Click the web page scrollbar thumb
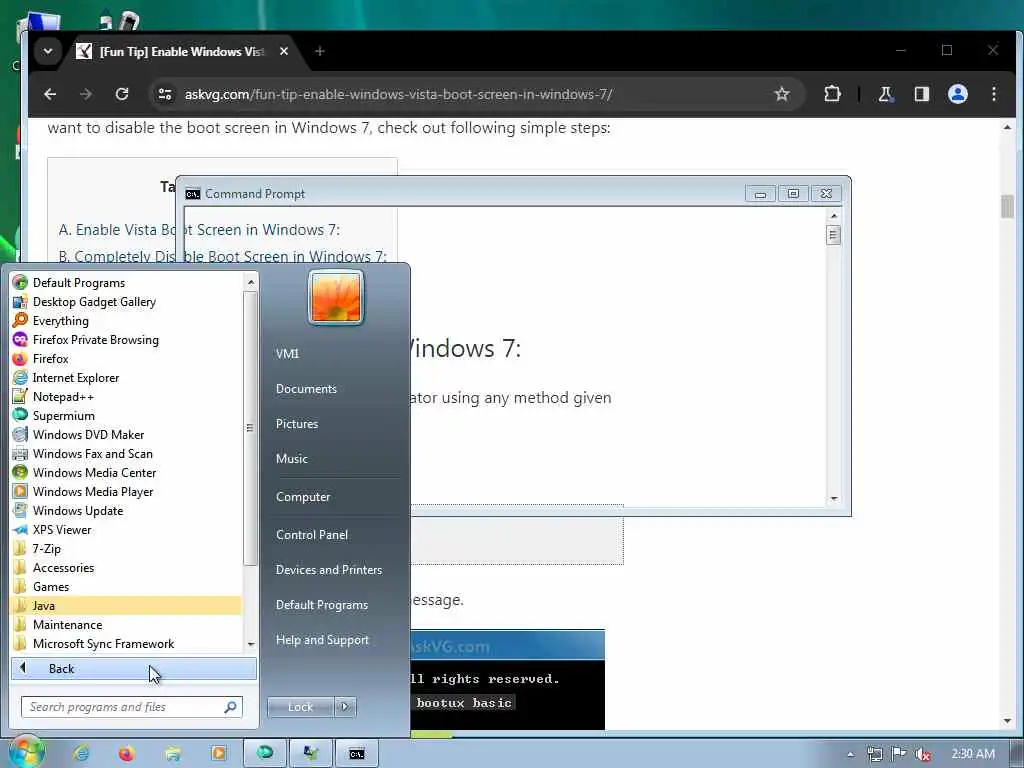Image resolution: width=1024 pixels, height=768 pixels. (x=1006, y=206)
